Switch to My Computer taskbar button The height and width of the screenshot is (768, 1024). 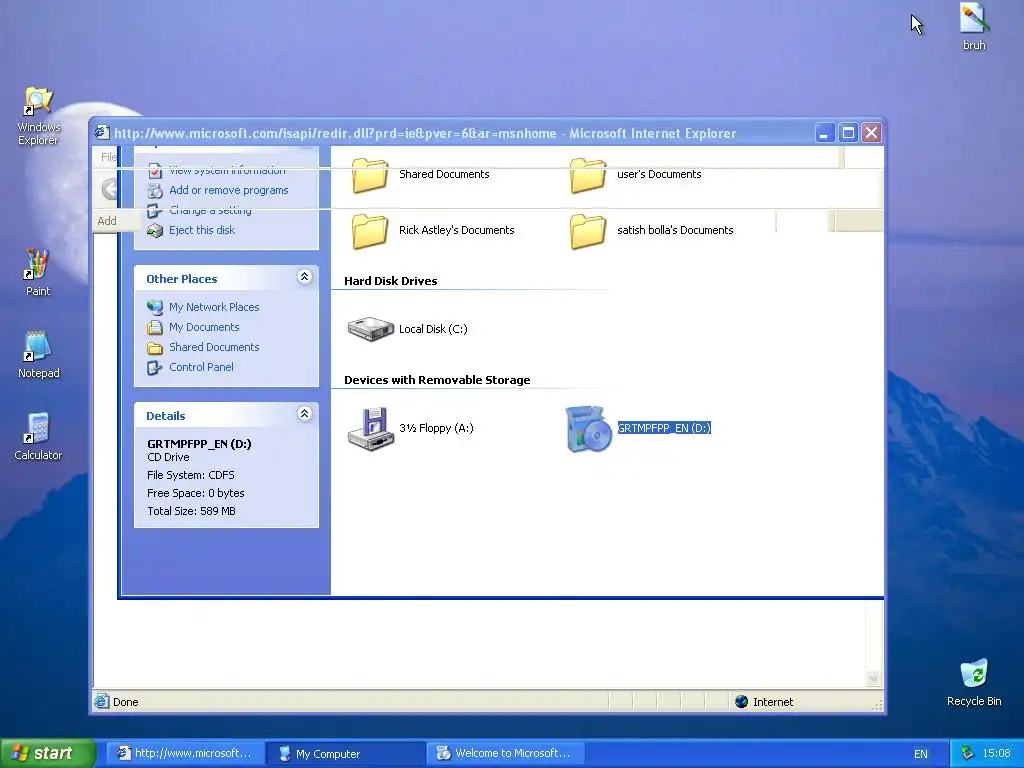(x=345, y=754)
